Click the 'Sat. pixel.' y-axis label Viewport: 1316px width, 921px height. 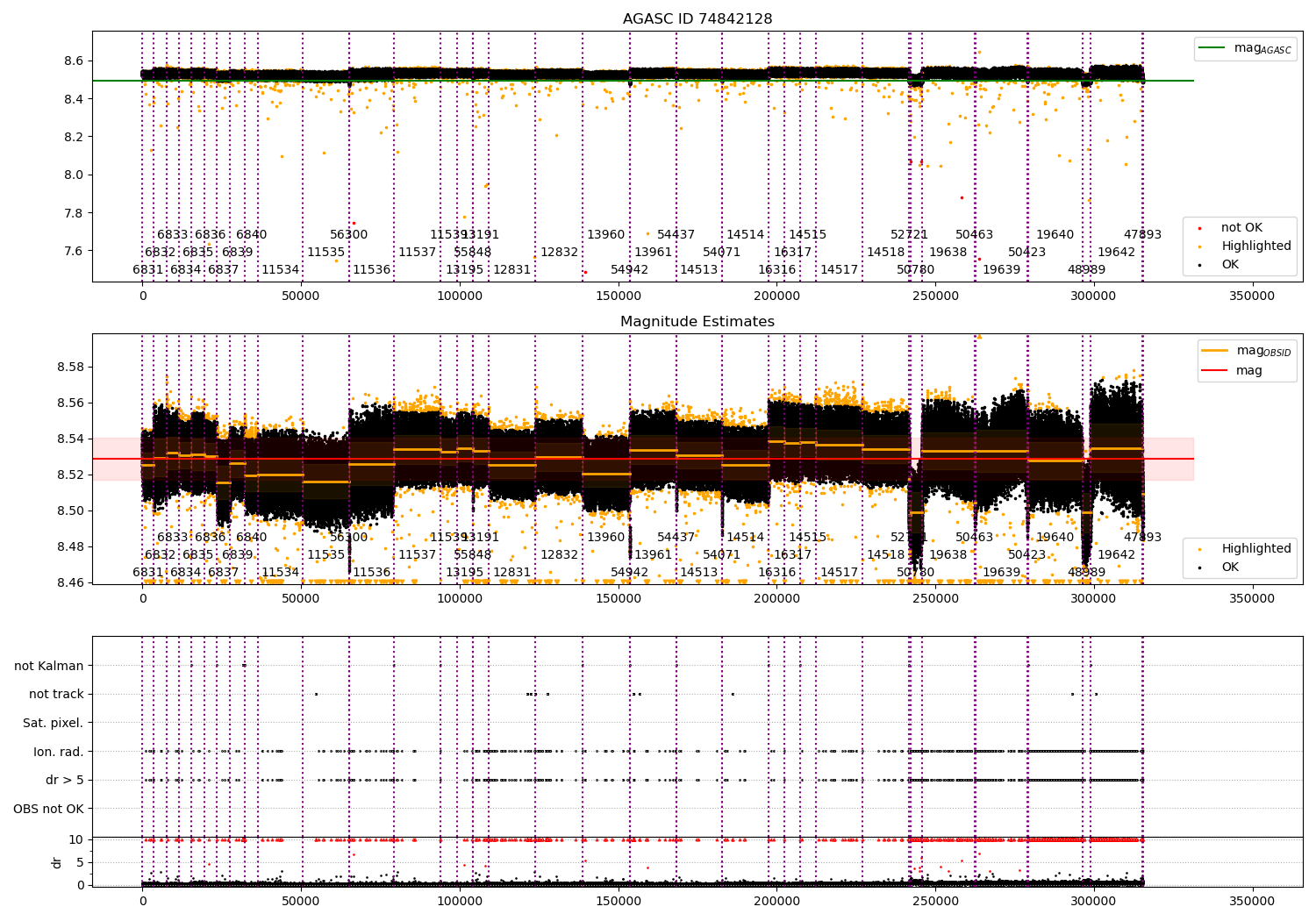click(x=54, y=723)
